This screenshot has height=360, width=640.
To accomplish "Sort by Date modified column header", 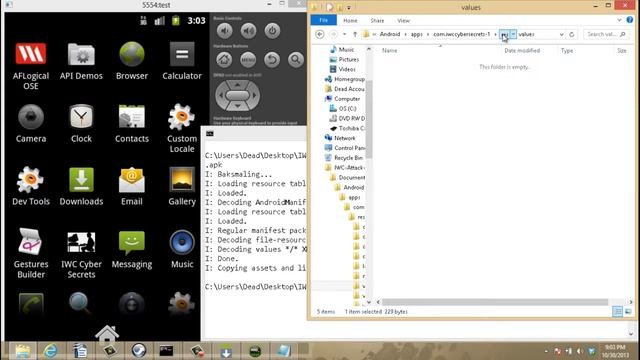I will tap(522, 51).
